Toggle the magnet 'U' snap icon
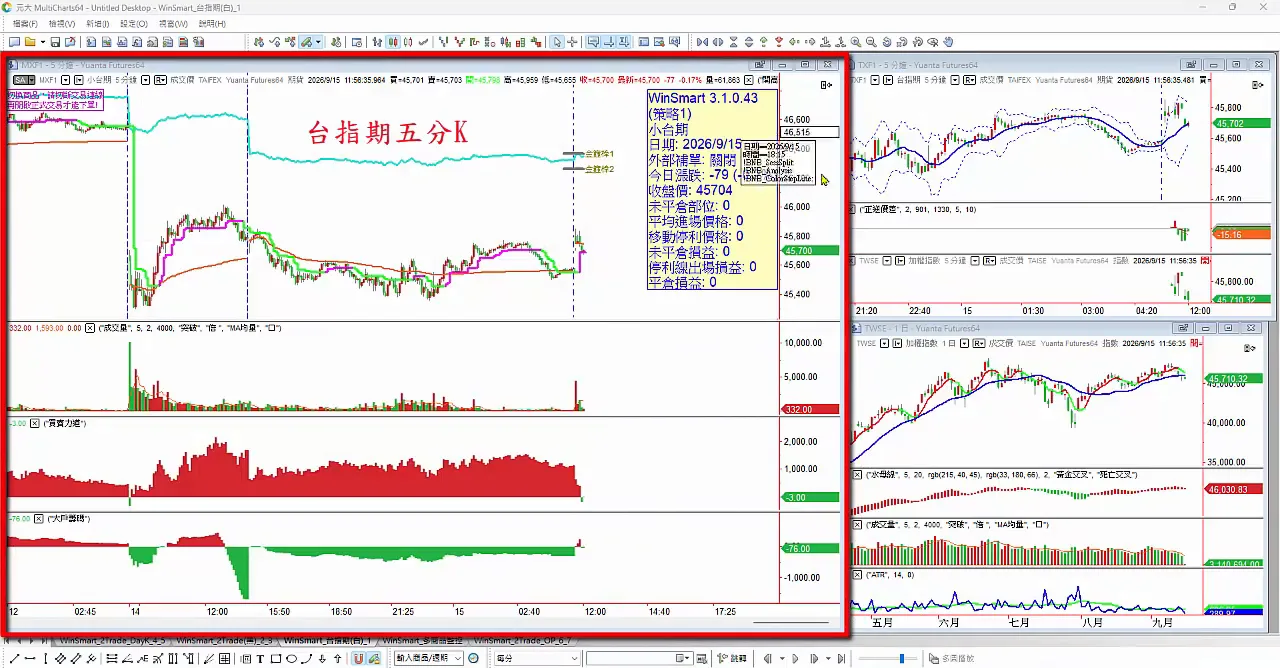This screenshot has height=668, width=1280. pyautogui.click(x=358, y=659)
